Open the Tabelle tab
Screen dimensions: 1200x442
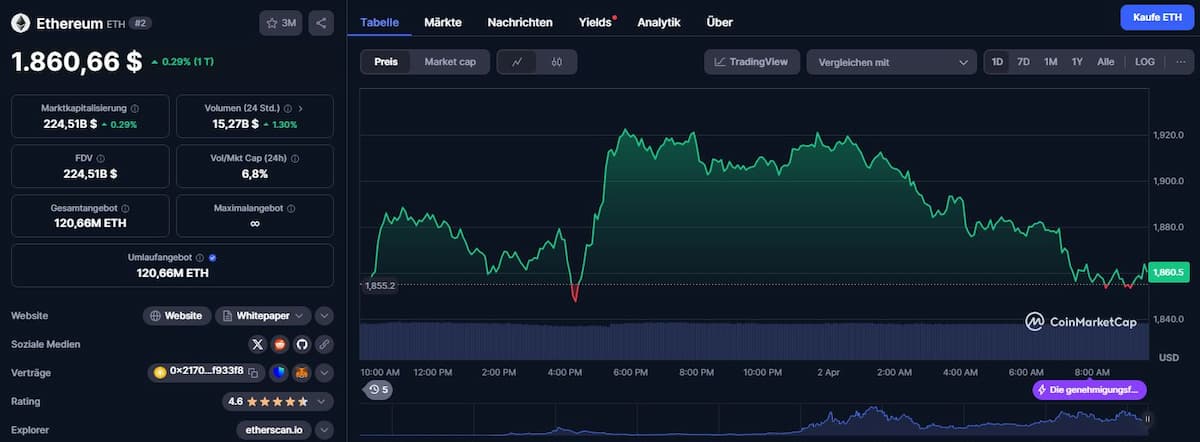pyautogui.click(x=379, y=22)
